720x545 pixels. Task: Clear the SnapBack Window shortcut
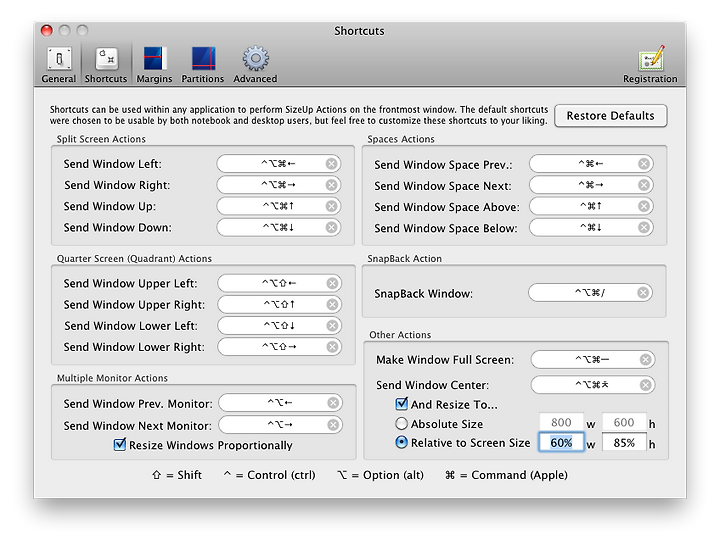643,292
